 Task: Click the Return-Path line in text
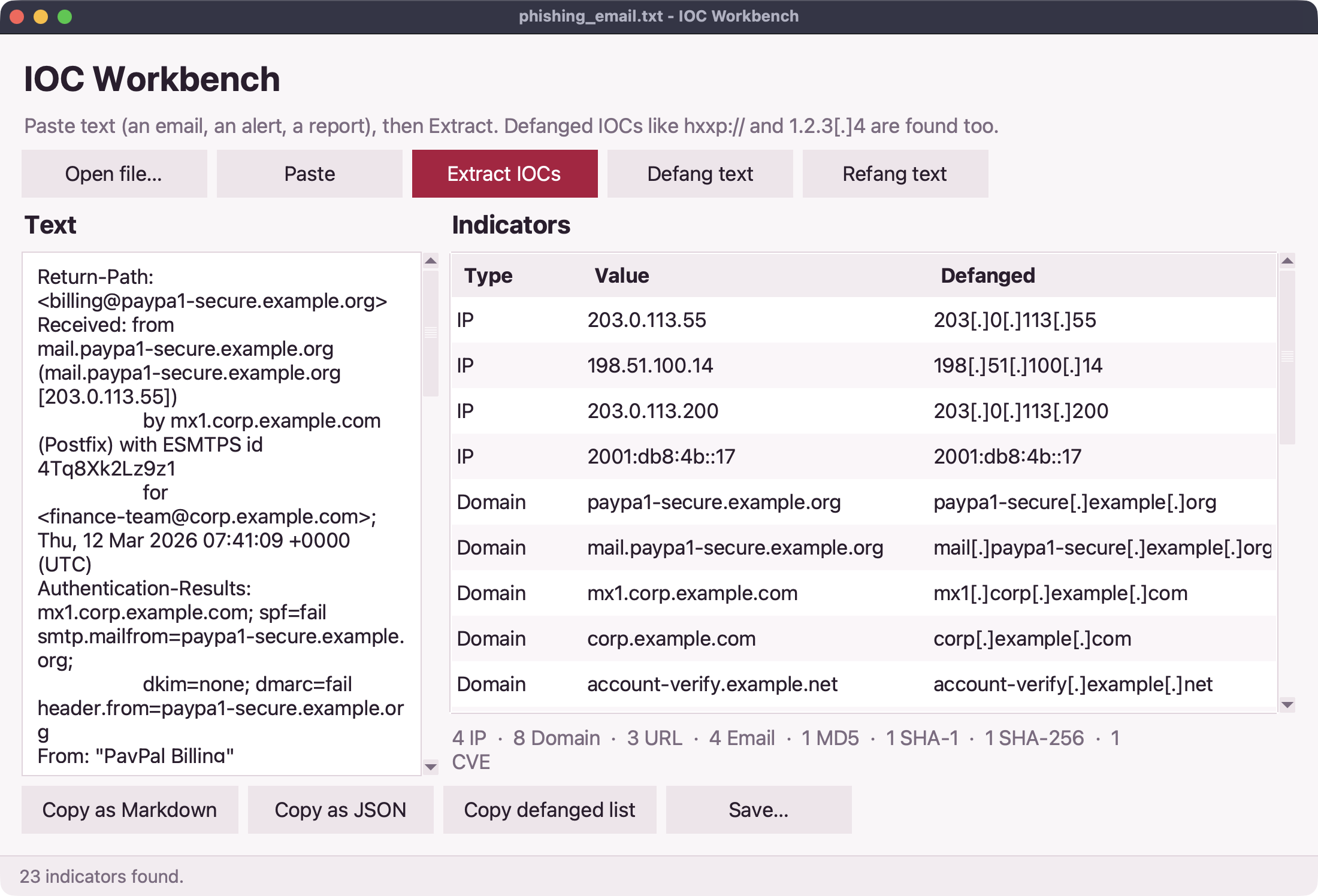pos(95,277)
